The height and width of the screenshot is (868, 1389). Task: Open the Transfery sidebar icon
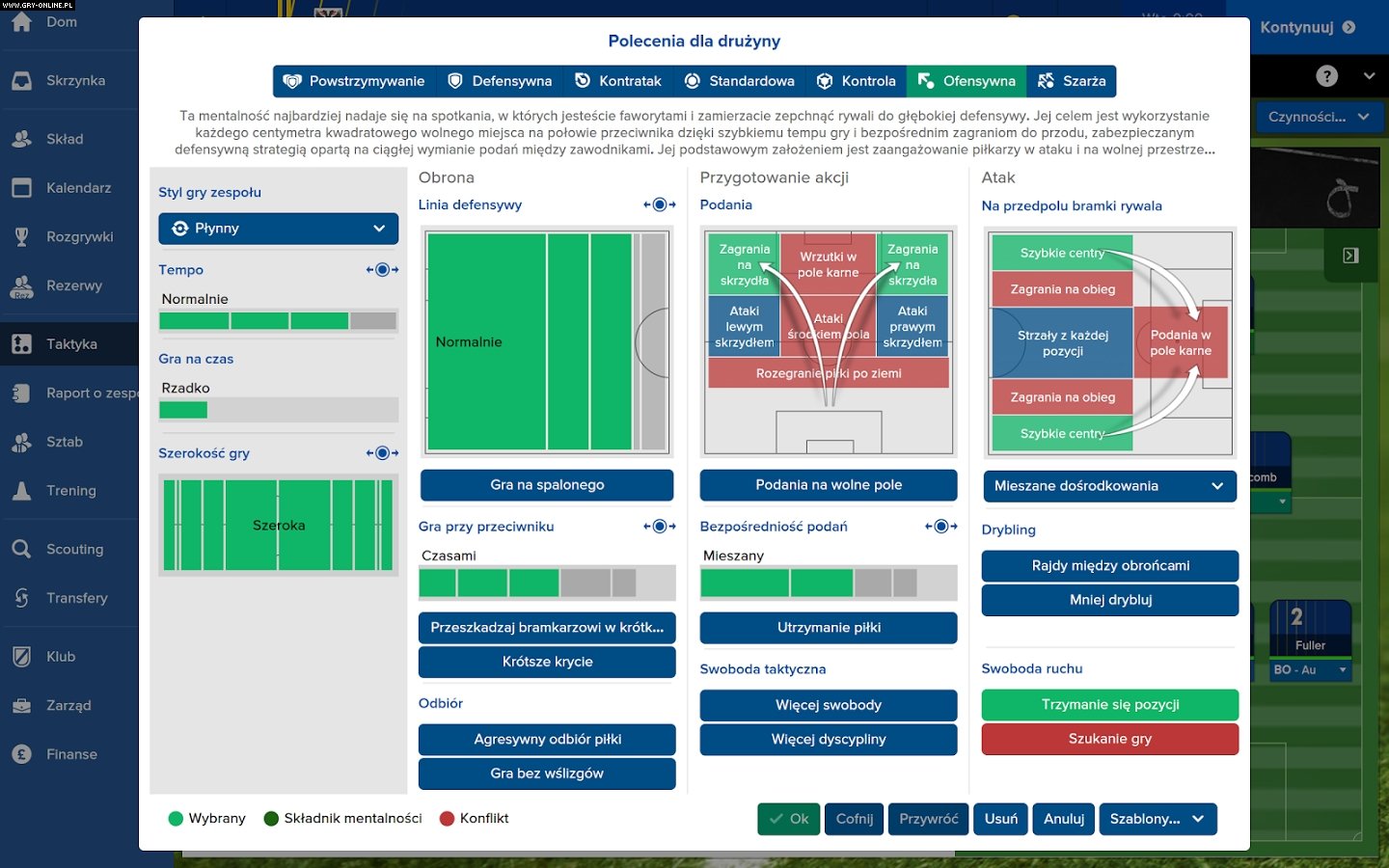21,598
